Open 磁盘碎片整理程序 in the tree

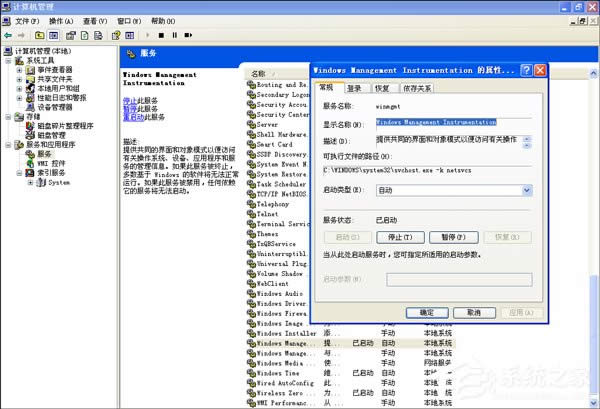65,126
